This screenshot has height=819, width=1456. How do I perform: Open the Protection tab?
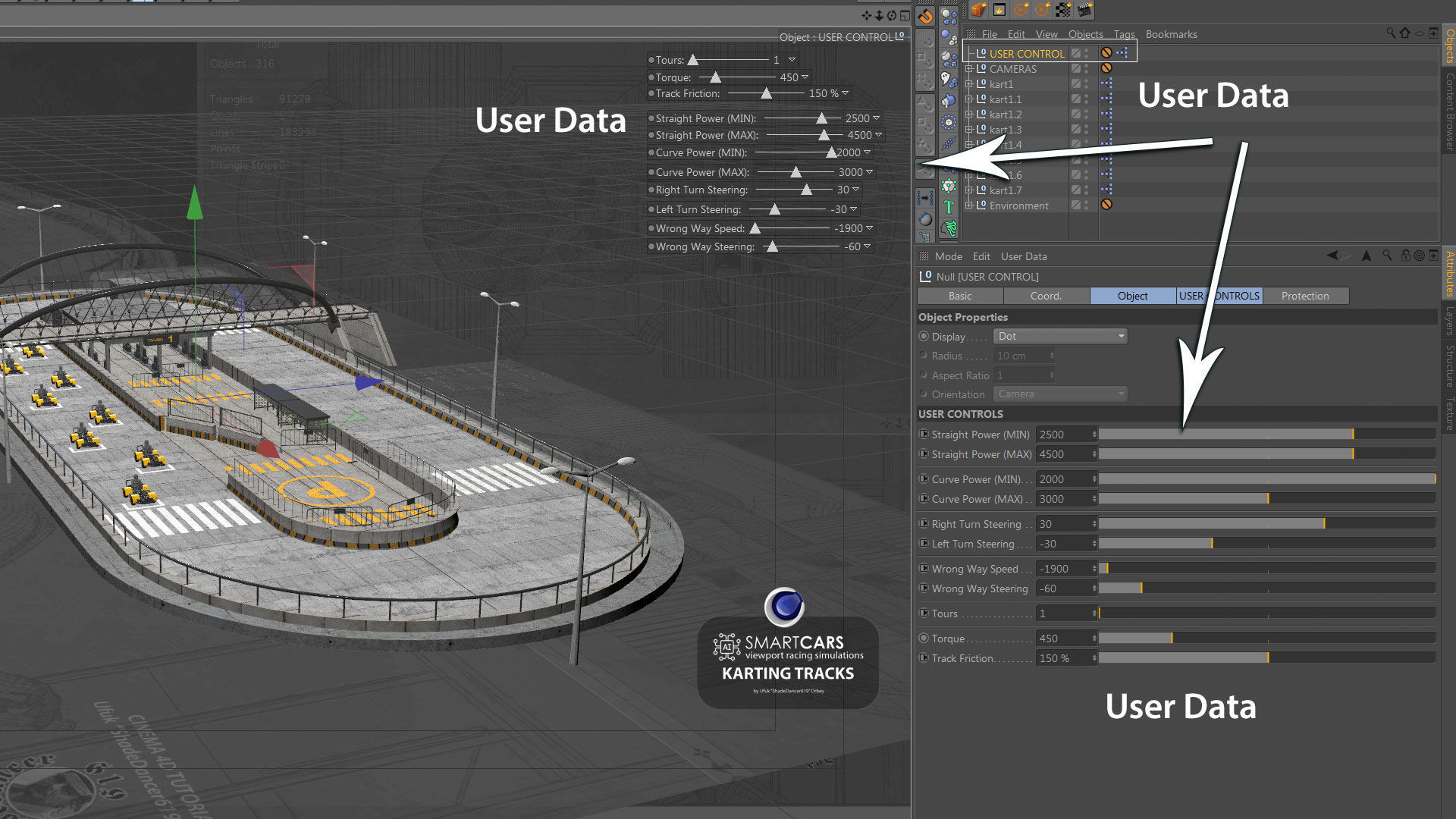pos(1304,296)
